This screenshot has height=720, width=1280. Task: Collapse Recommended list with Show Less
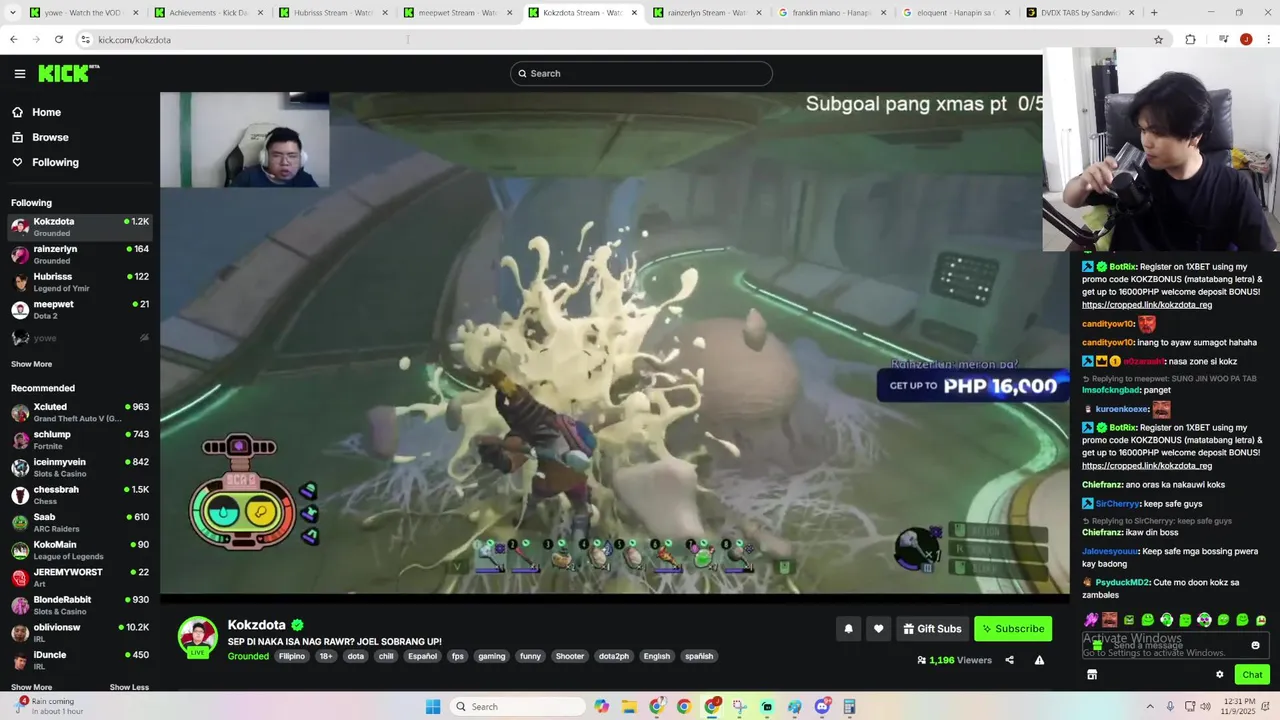click(x=129, y=687)
